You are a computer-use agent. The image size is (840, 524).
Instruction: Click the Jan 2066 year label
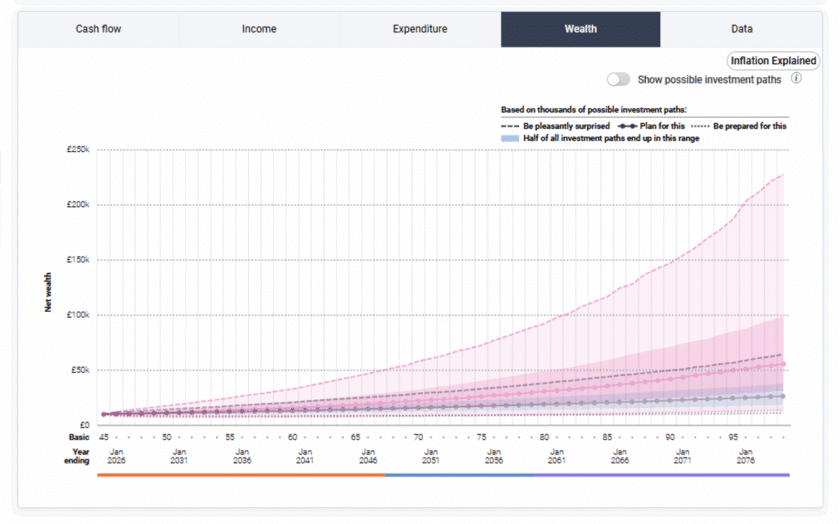click(620, 456)
